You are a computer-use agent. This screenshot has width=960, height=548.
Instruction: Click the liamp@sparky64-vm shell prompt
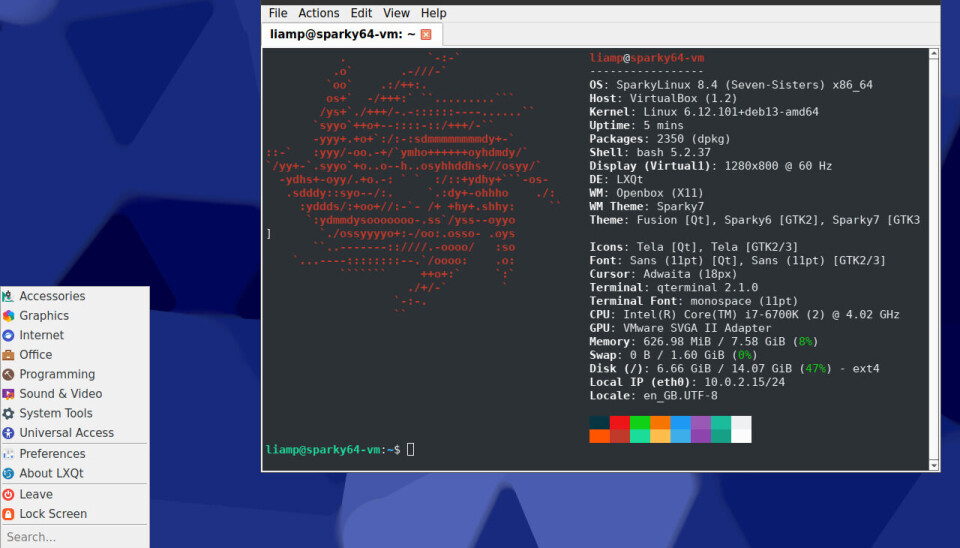pos(333,449)
